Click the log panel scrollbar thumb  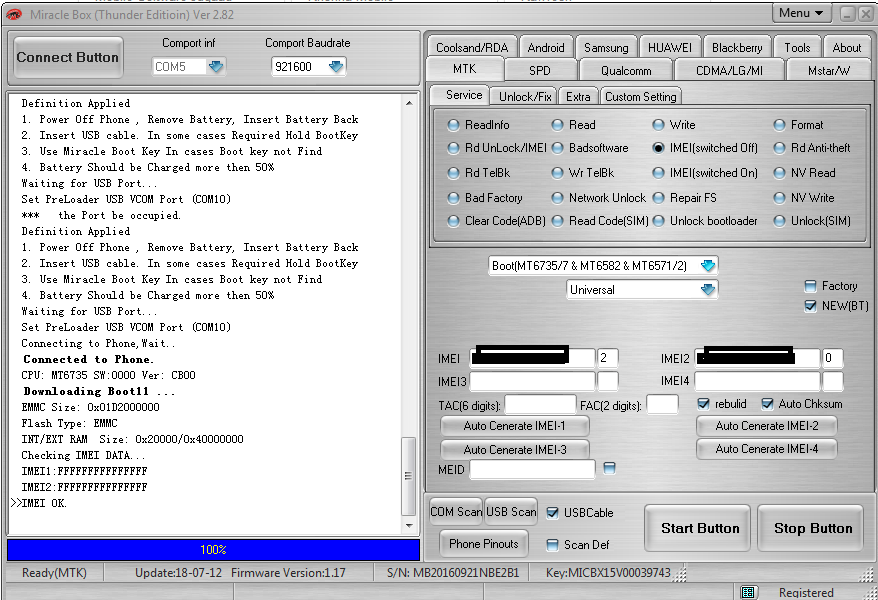coord(409,476)
